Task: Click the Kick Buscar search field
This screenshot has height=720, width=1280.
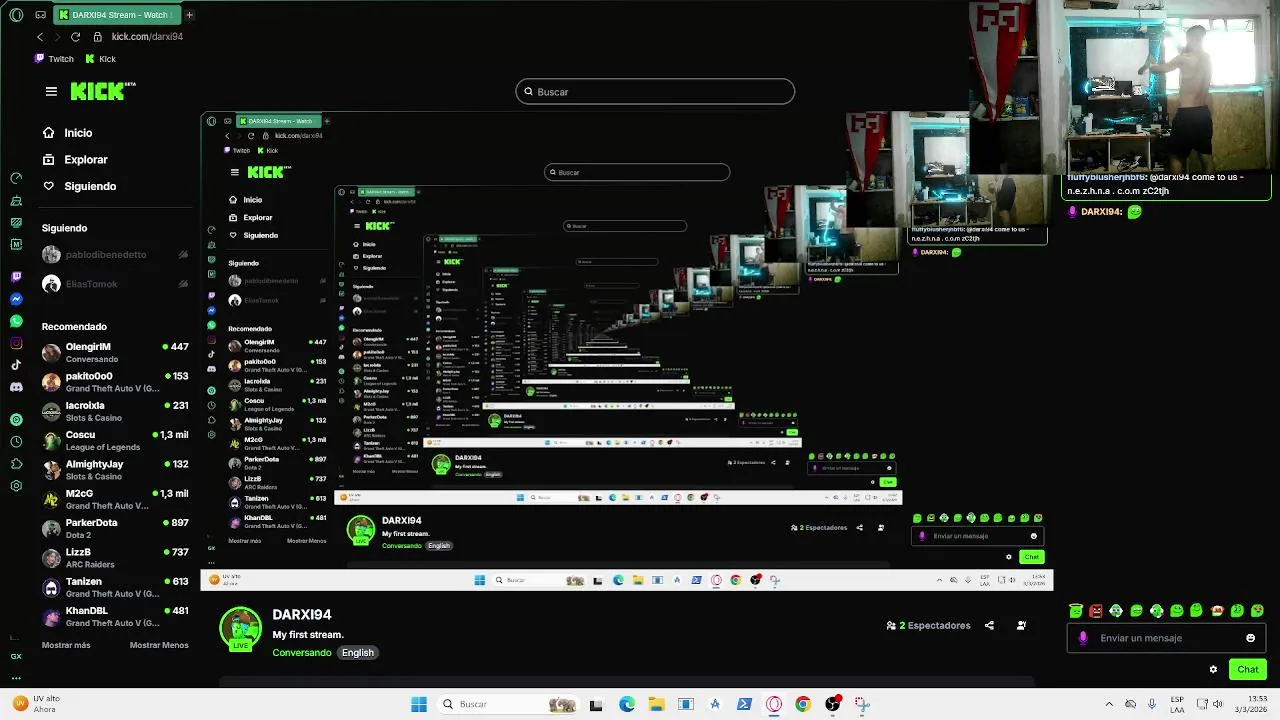Action: 655,92
